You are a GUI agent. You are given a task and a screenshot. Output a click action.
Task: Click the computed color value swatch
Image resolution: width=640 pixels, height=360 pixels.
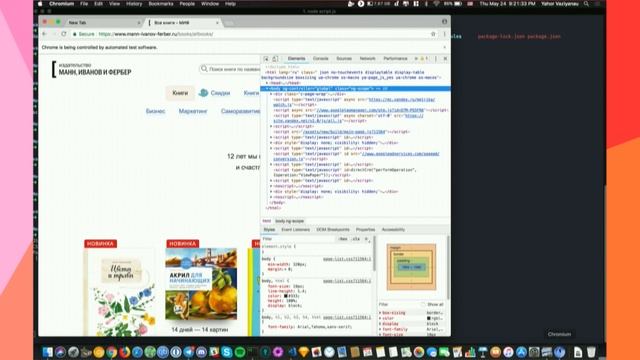pos(429,318)
